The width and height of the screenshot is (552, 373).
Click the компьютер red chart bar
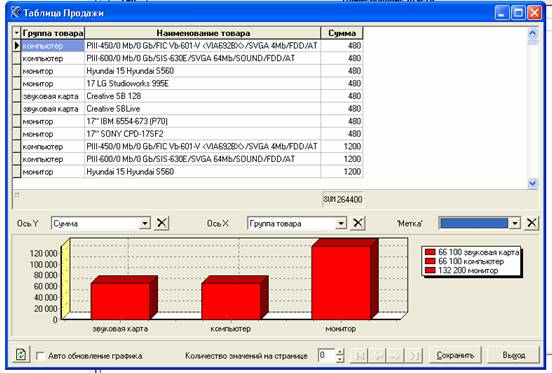point(231,301)
